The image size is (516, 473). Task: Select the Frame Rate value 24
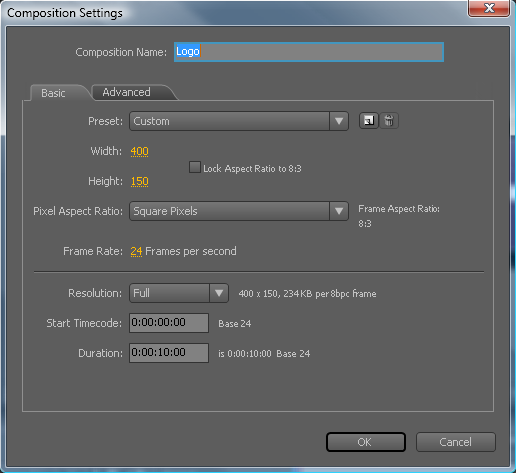(x=136, y=251)
